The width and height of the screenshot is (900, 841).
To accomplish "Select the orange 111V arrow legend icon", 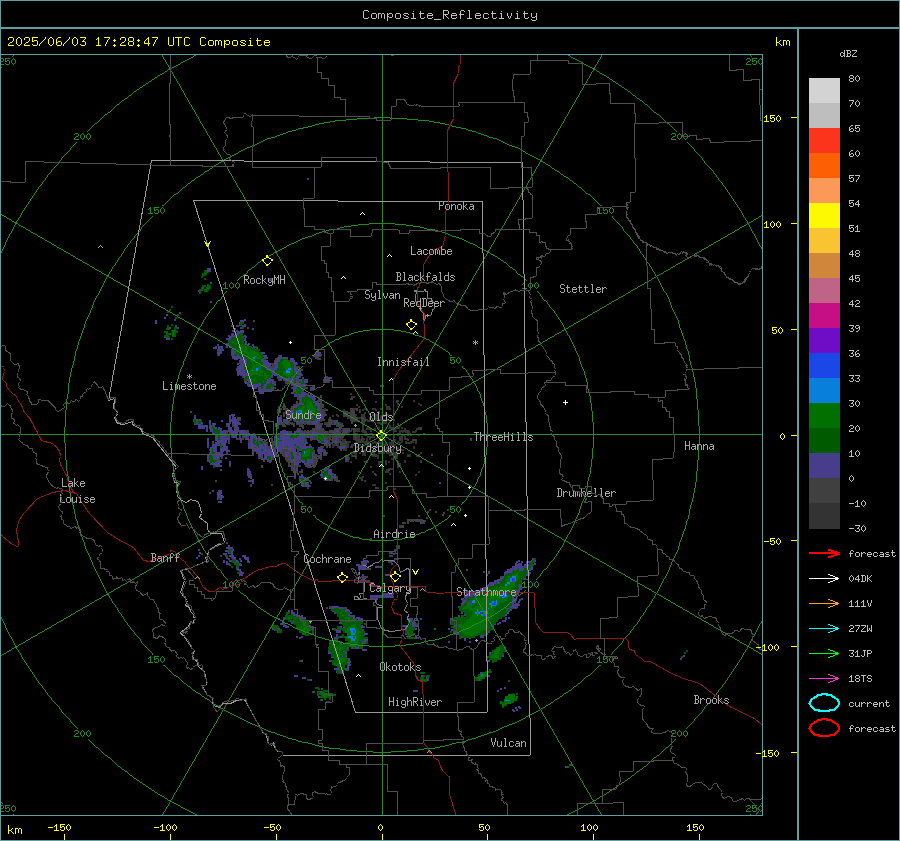I will (x=824, y=603).
